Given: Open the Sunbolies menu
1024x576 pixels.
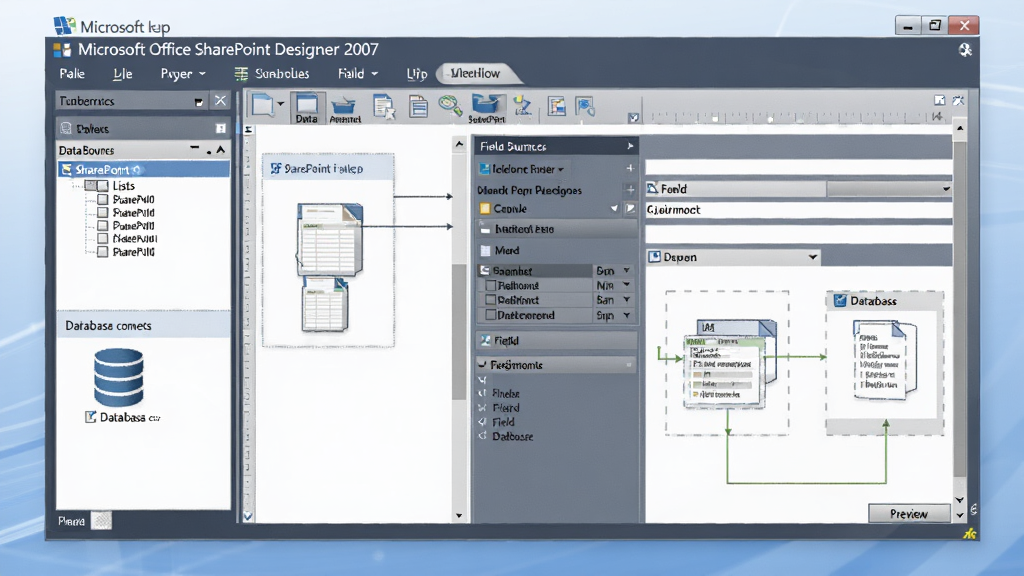Looking at the screenshot, I should point(282,74).
